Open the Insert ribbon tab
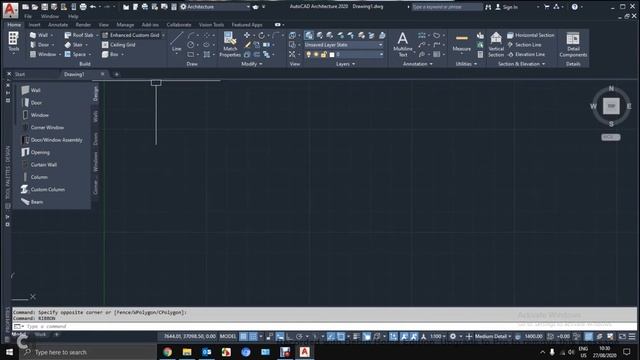This screenshot has width=640, height=360. [x=34, y=25]
